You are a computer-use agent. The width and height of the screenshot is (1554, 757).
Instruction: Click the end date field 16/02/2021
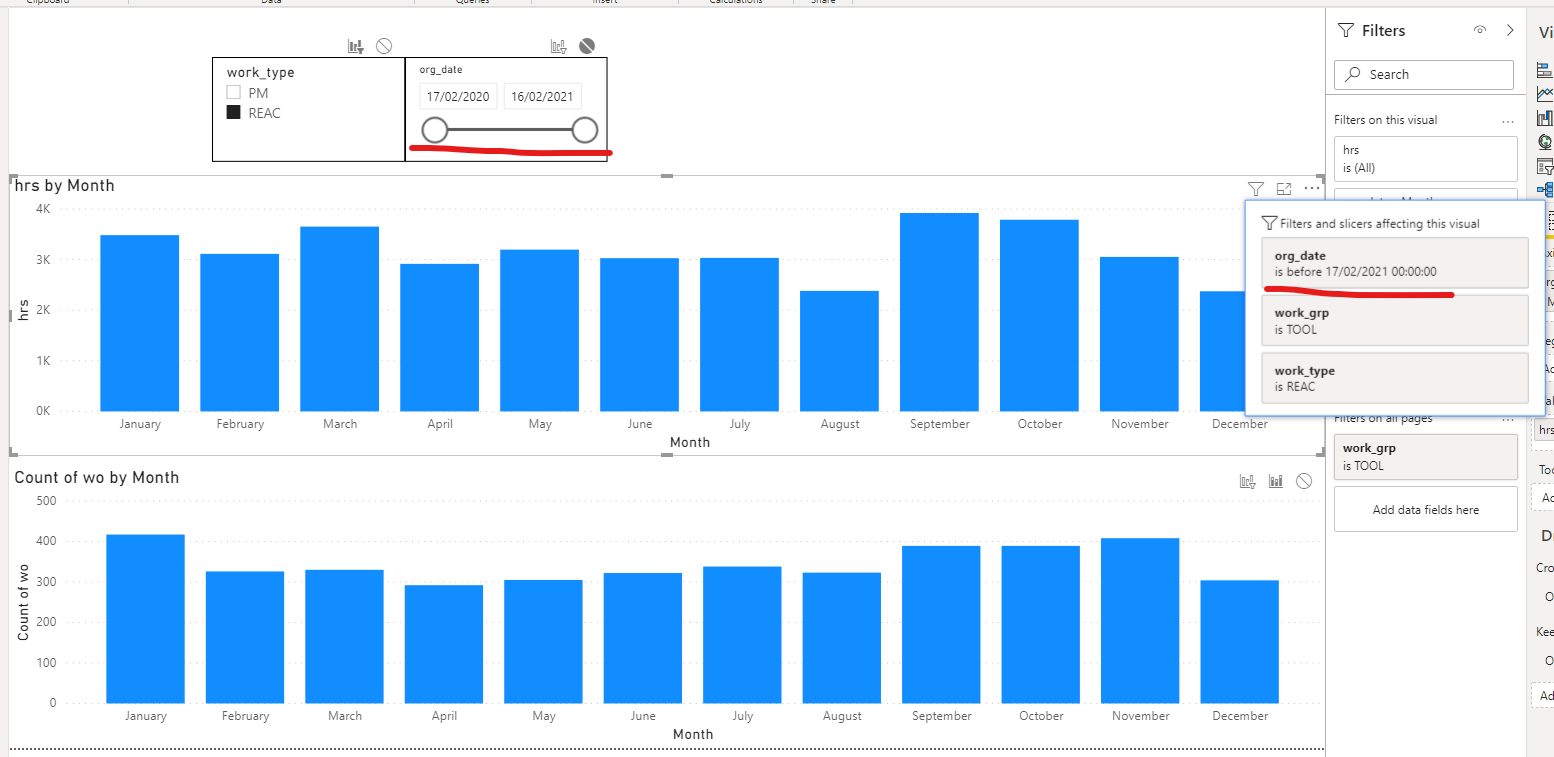542,97
